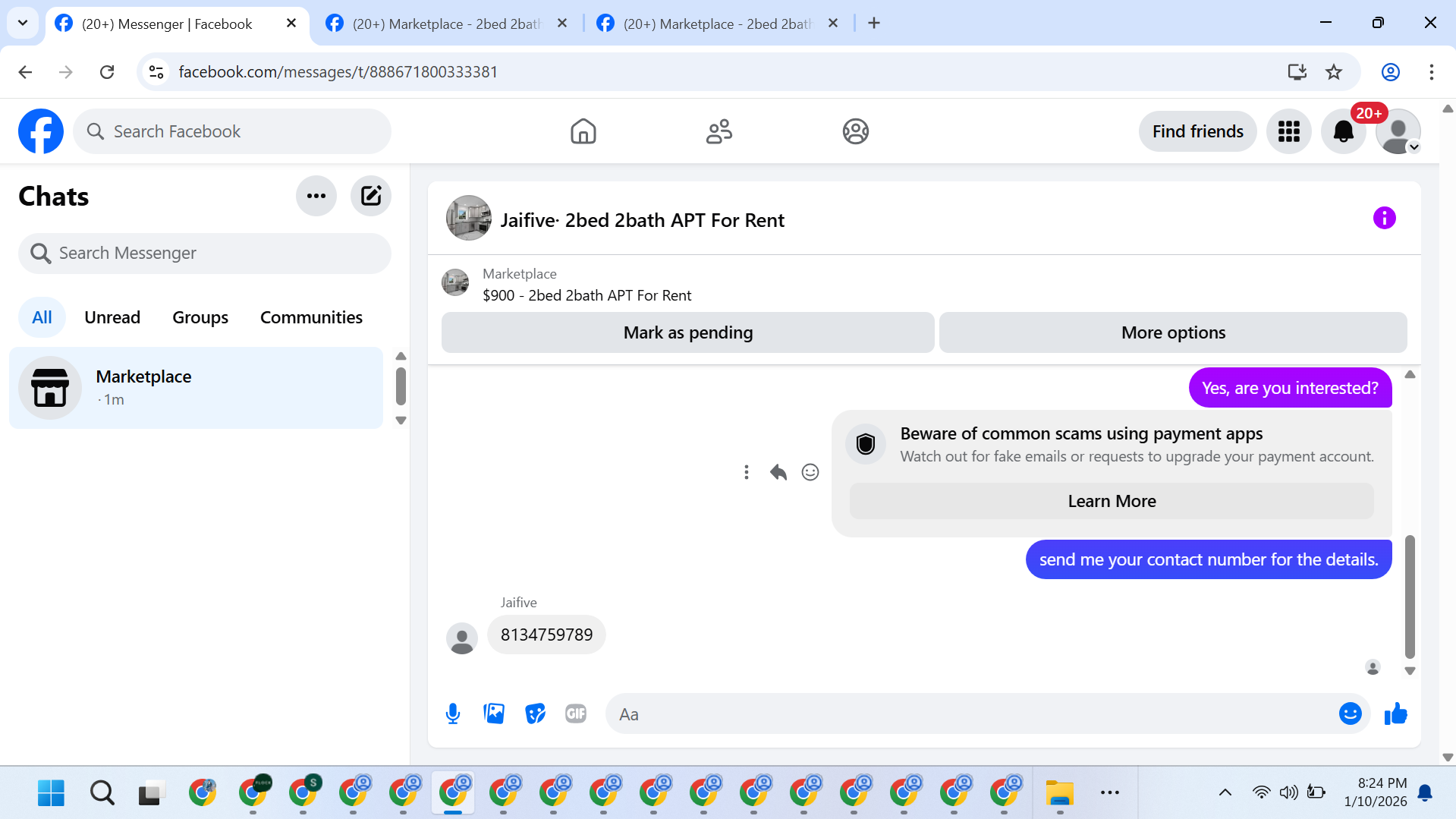Open the Facebook menu grid icon

coord(1288,131)
